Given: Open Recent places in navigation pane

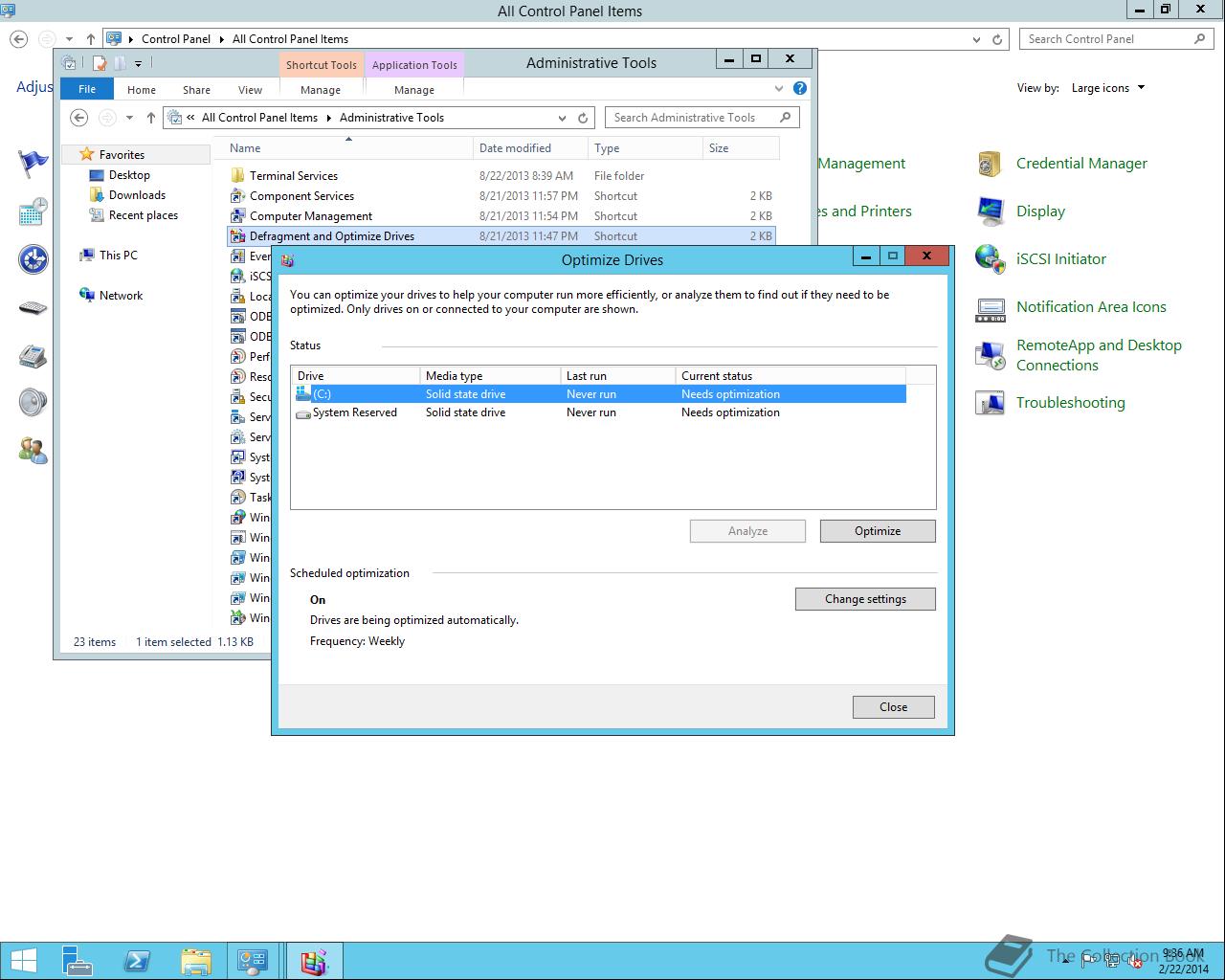Looking at the screenshot, I should tap(143, 215).
